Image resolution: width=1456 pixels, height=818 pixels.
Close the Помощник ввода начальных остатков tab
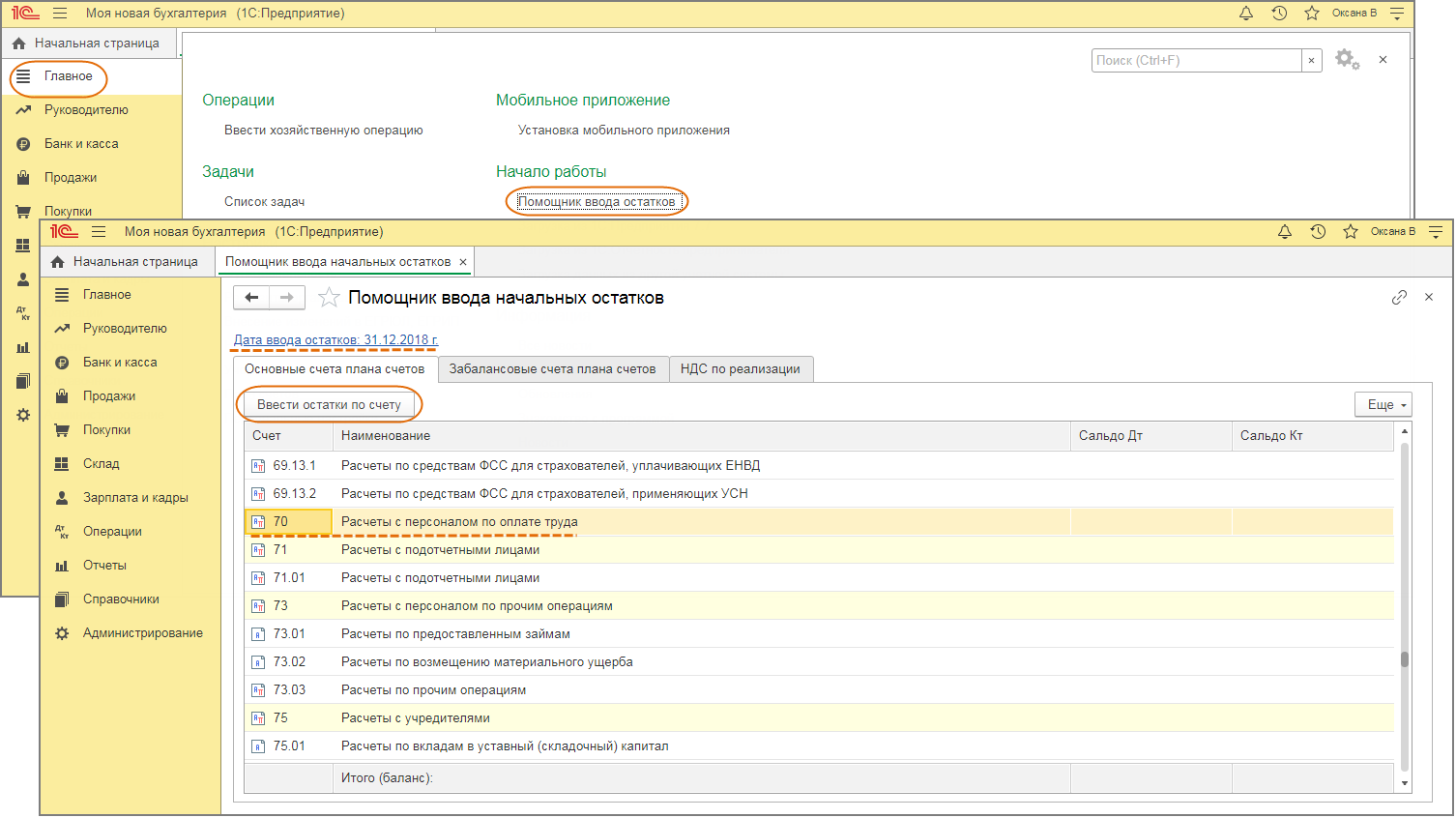coord(463,262)
